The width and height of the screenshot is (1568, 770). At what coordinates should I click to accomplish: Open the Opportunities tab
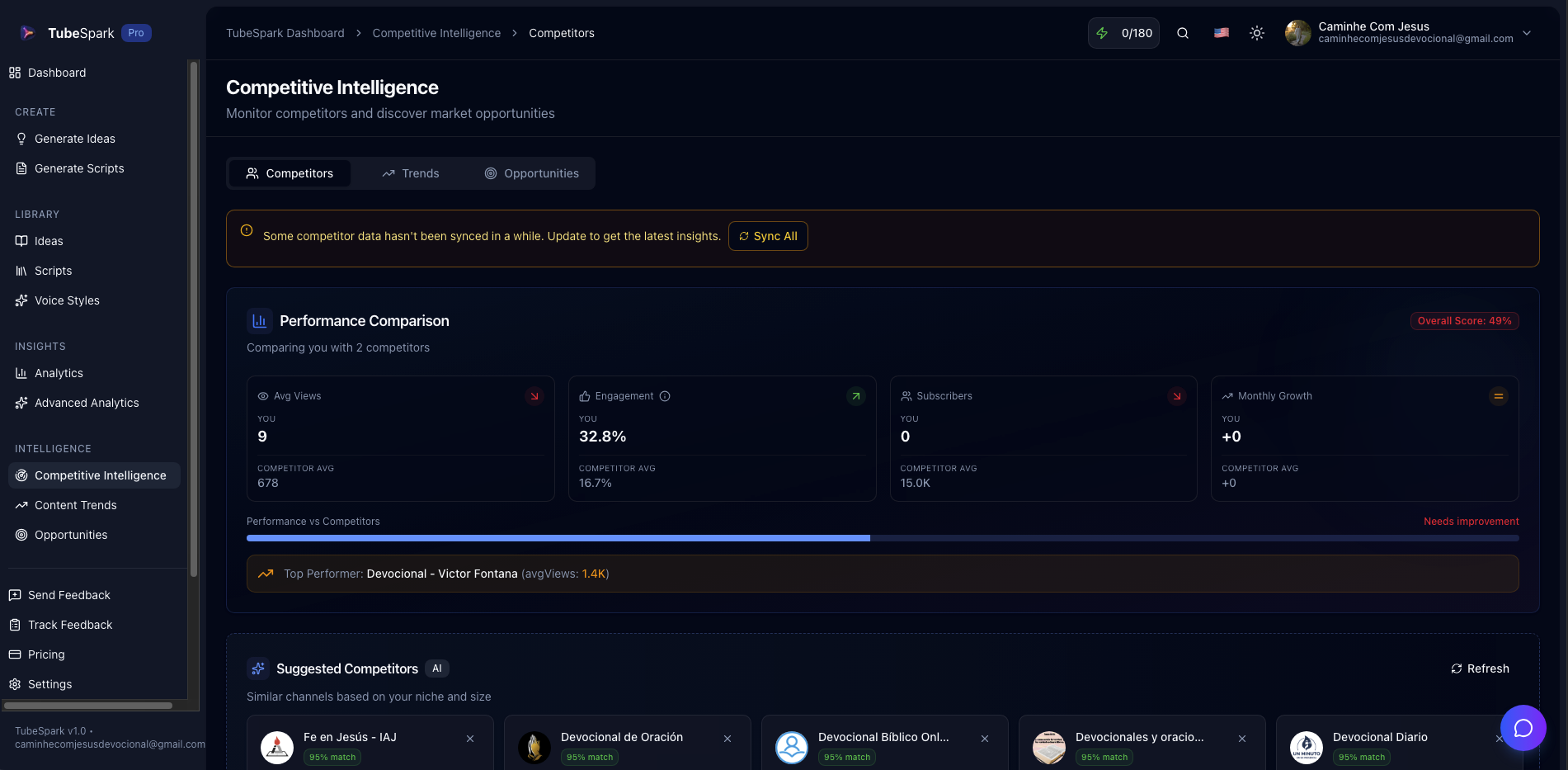(x=532, y=173)
